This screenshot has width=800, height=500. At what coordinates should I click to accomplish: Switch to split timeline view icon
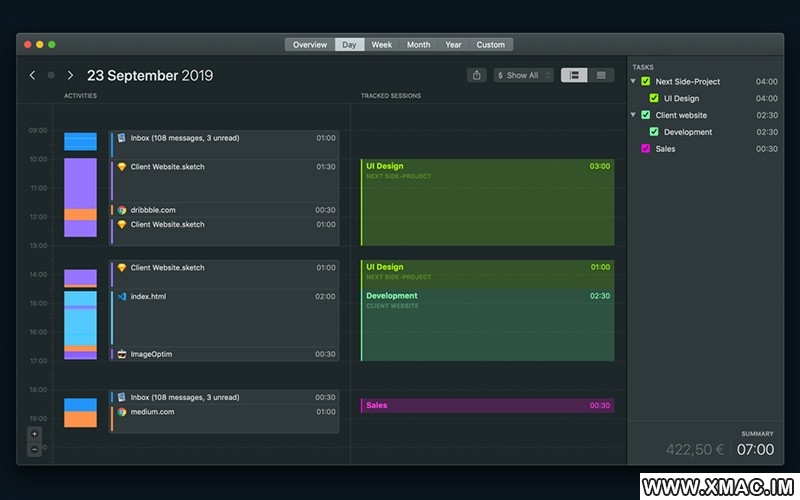574,75
